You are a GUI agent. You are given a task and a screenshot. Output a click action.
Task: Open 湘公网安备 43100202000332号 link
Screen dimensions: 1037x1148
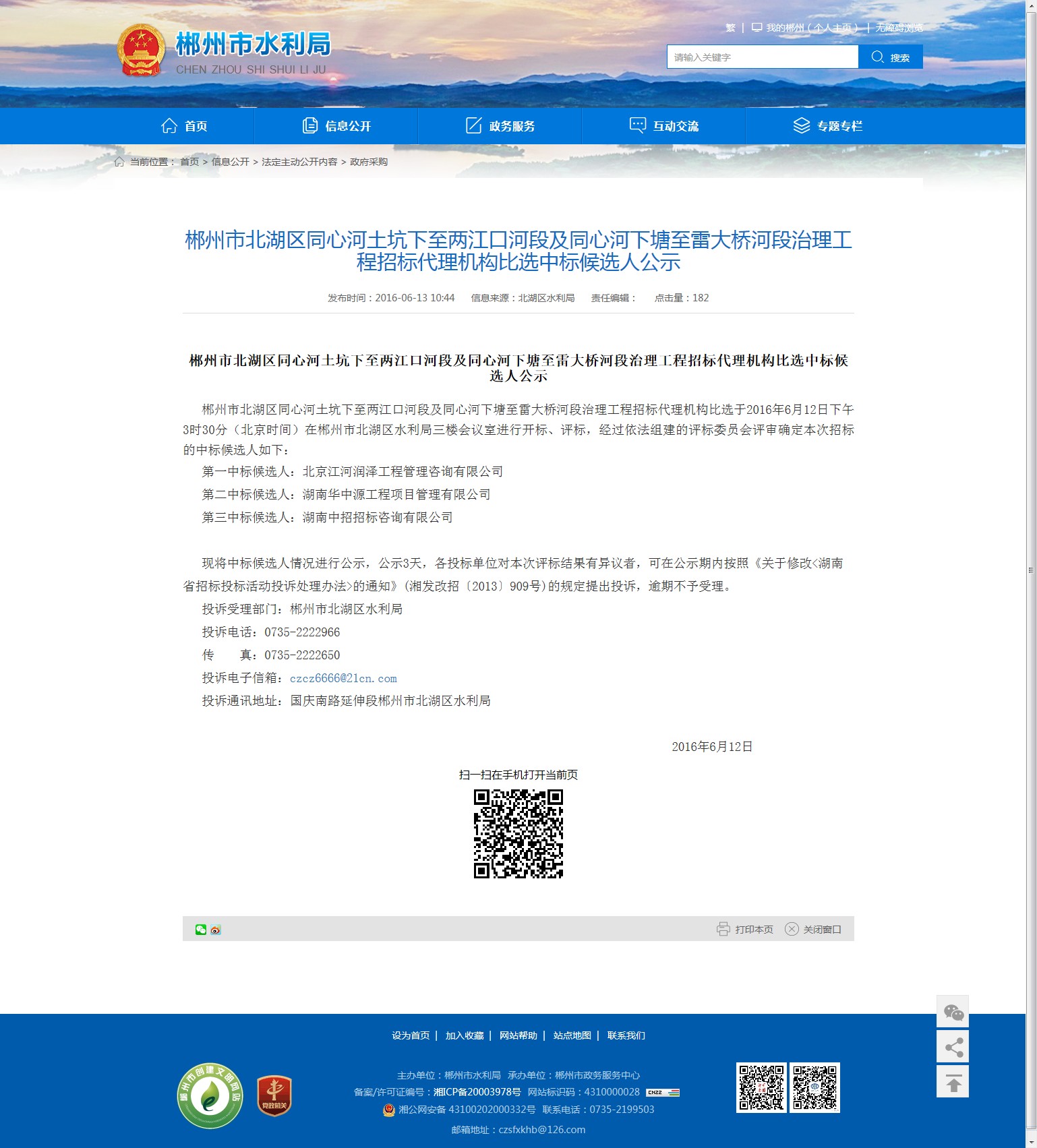pyautogui.click(x=467, y=1110)
